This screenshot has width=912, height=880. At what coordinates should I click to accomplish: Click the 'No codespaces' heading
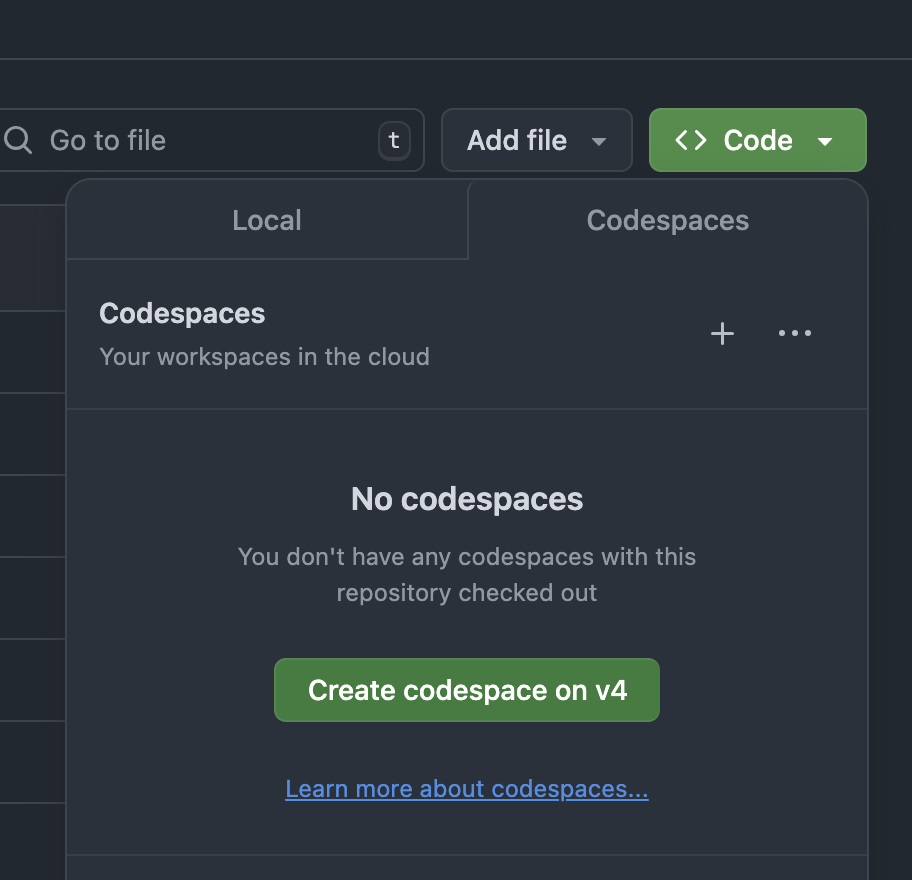click(467, 499)
